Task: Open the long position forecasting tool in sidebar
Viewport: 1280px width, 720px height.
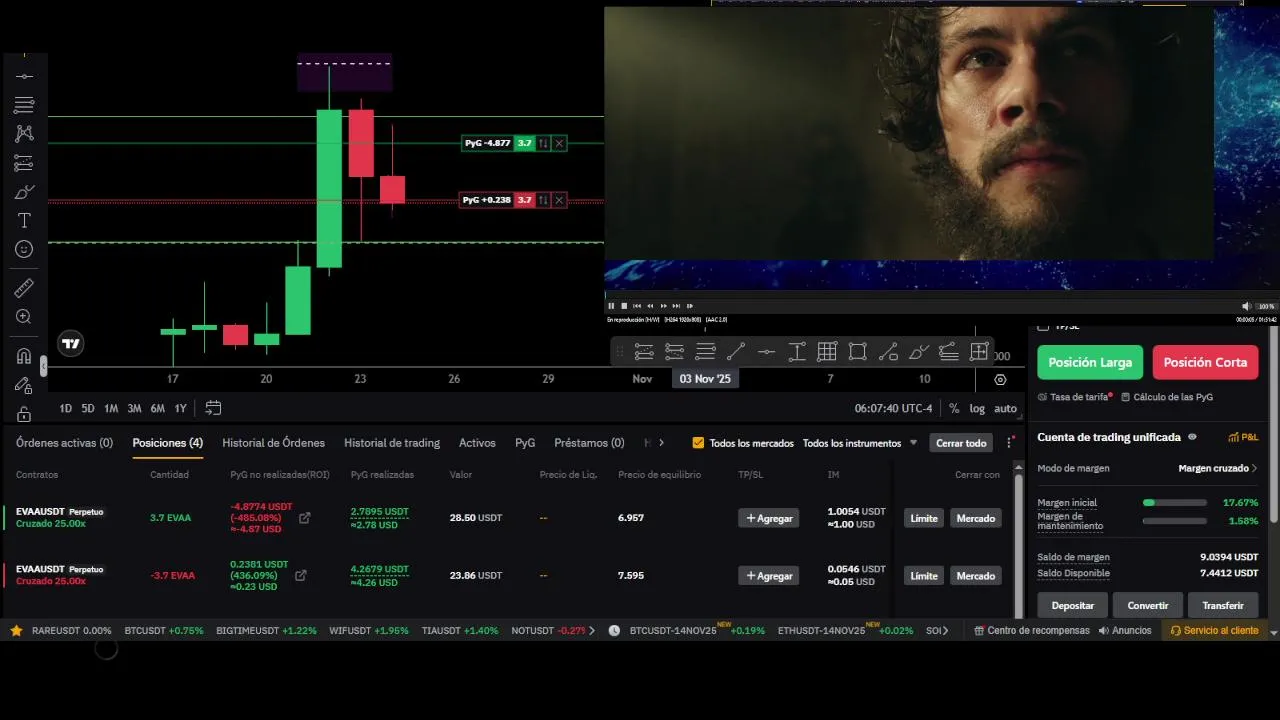Action: point(24,162)
